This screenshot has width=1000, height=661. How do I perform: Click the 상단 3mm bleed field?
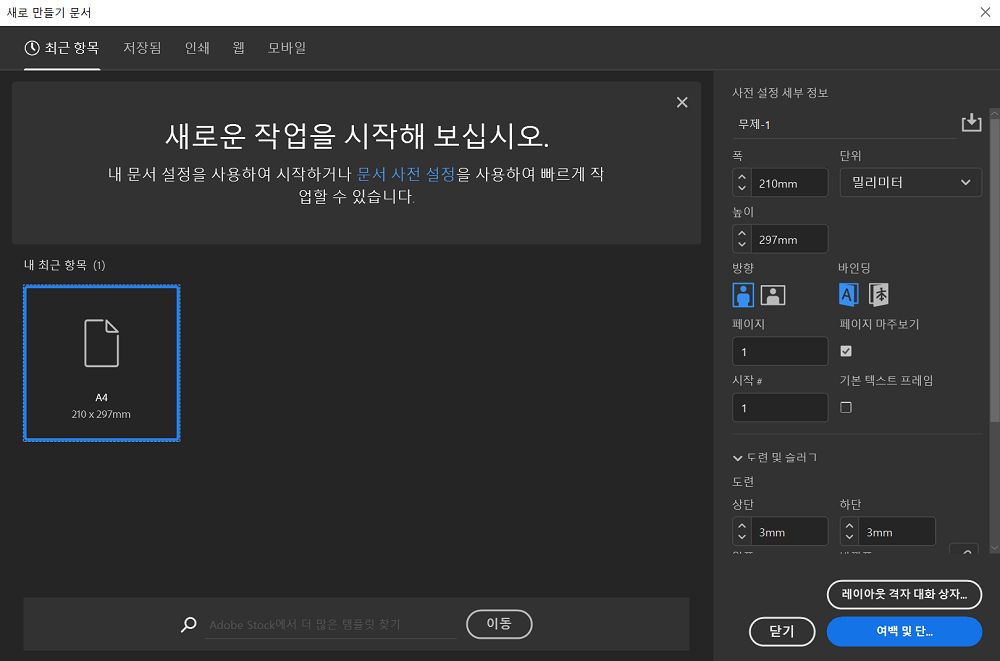coord(790,531)
